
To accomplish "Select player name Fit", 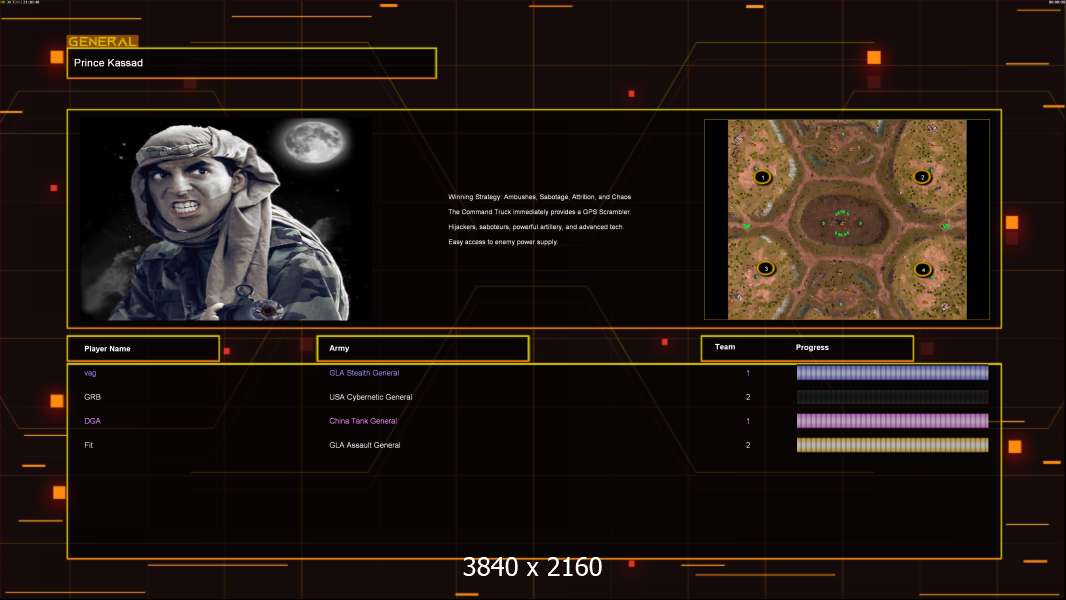I will pos(88,445).
